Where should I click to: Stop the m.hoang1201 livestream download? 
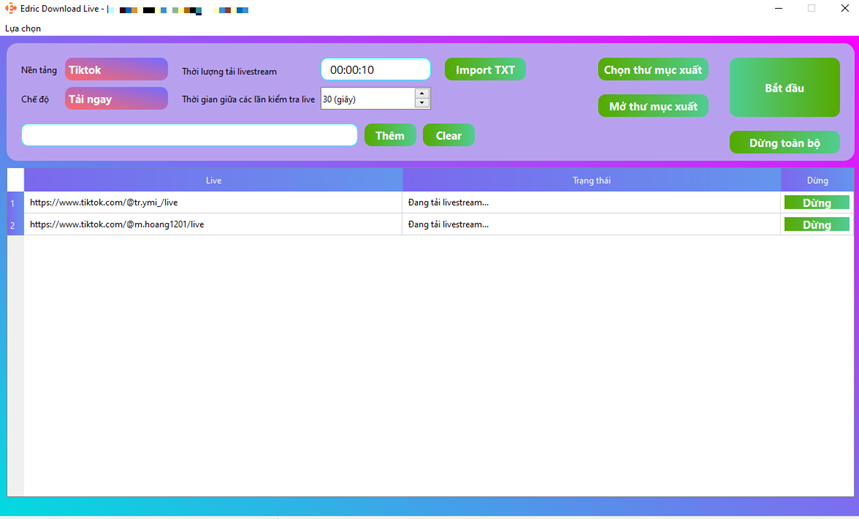(816, 225)
